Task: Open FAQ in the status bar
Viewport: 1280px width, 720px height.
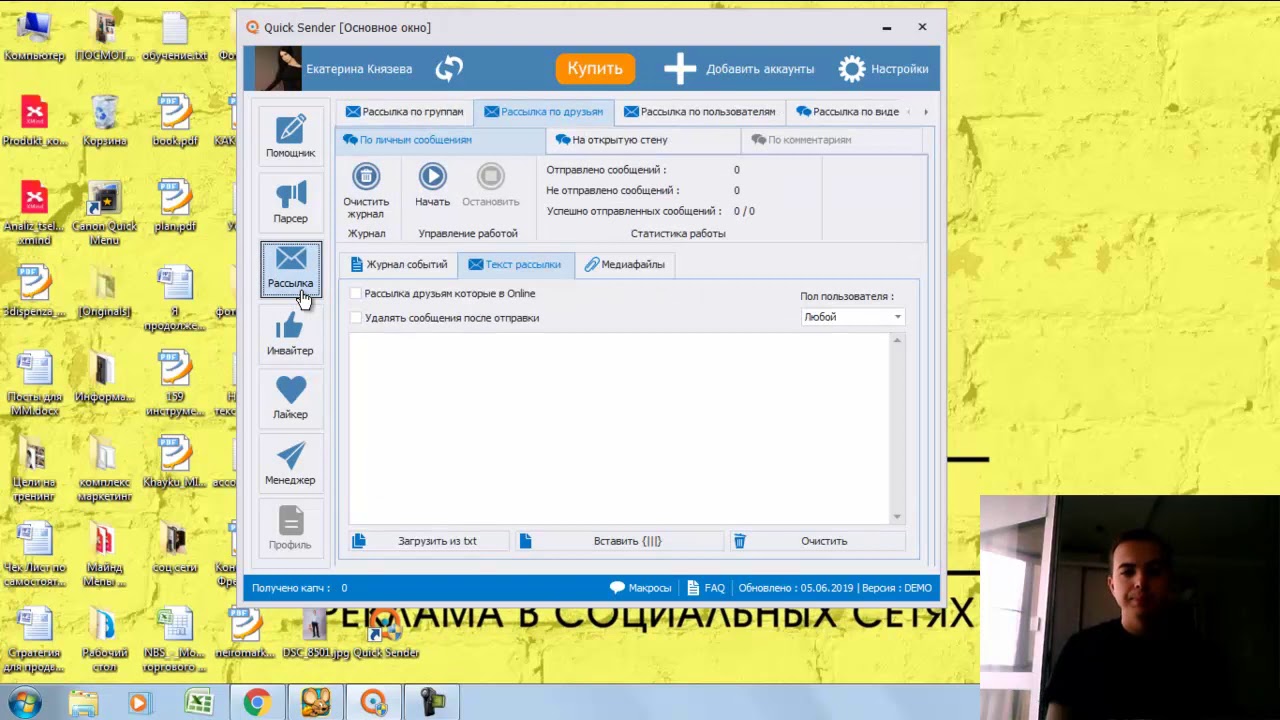Action: pos(705,588)
